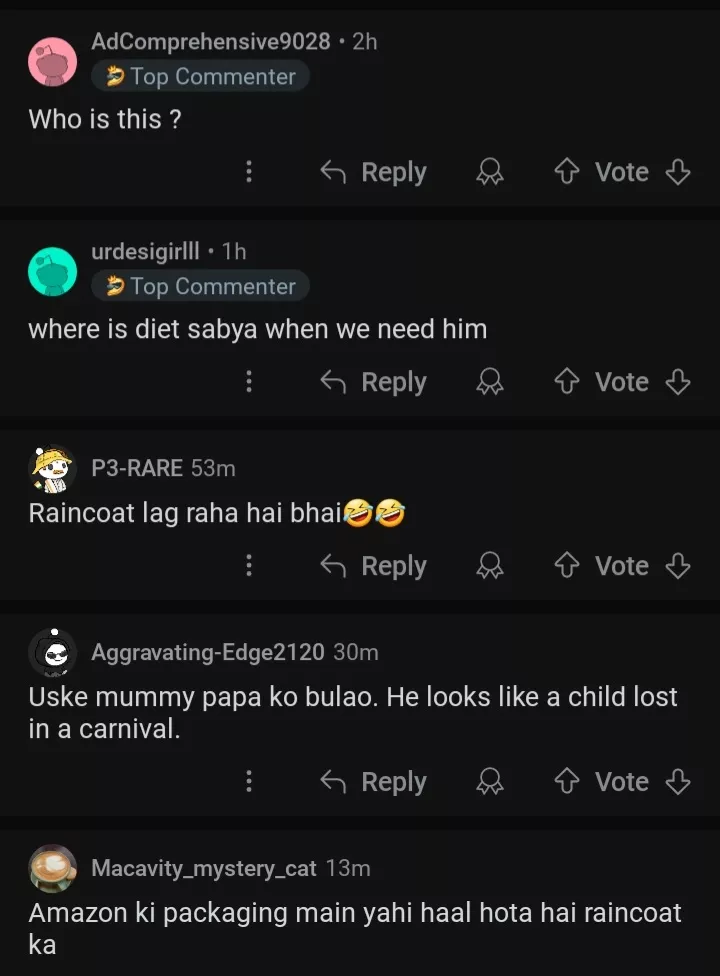The height and width of the screenshot is (976, 720).
Task: Show overflow menu for P3-RARE's comment
Action: 249,567
